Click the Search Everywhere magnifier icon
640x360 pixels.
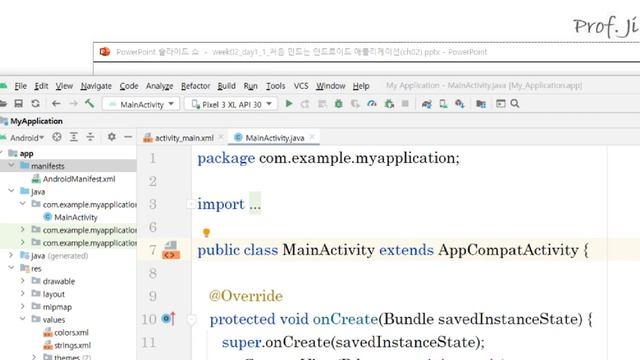pos(515,104)
